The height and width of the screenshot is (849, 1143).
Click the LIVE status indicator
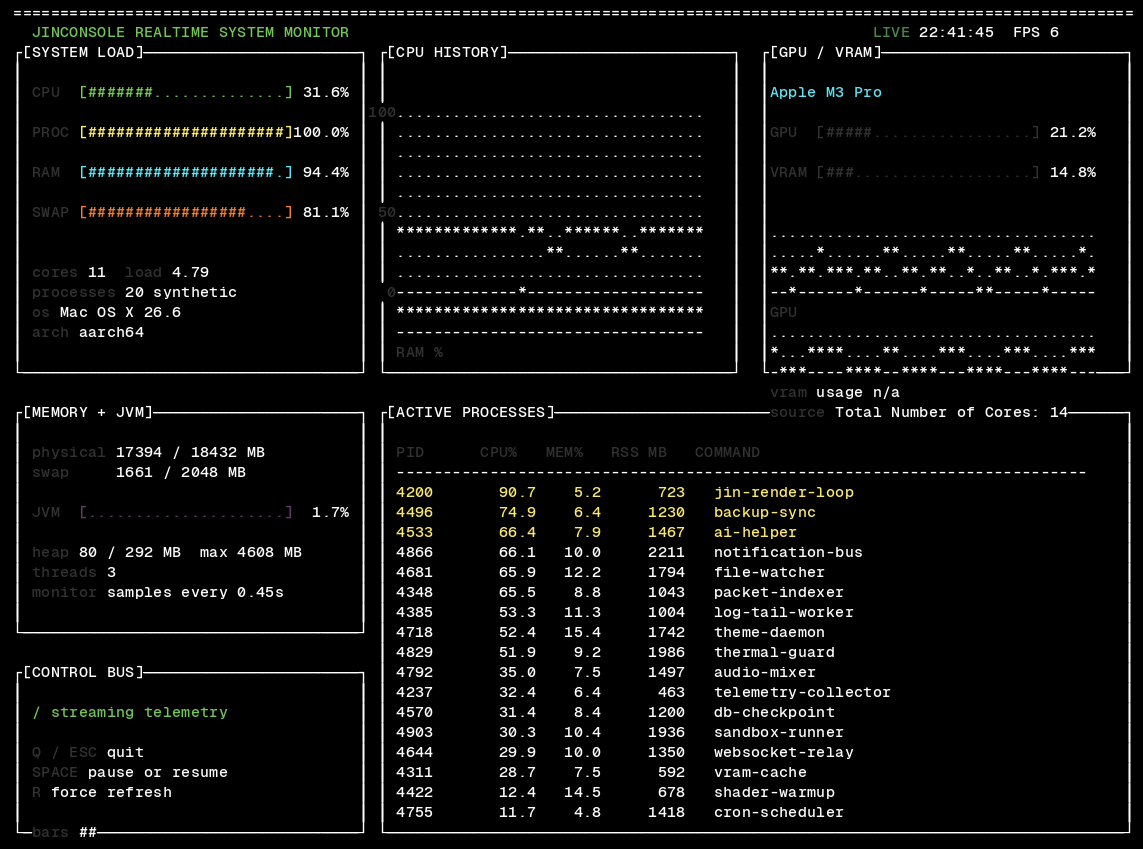coord(891,33)
